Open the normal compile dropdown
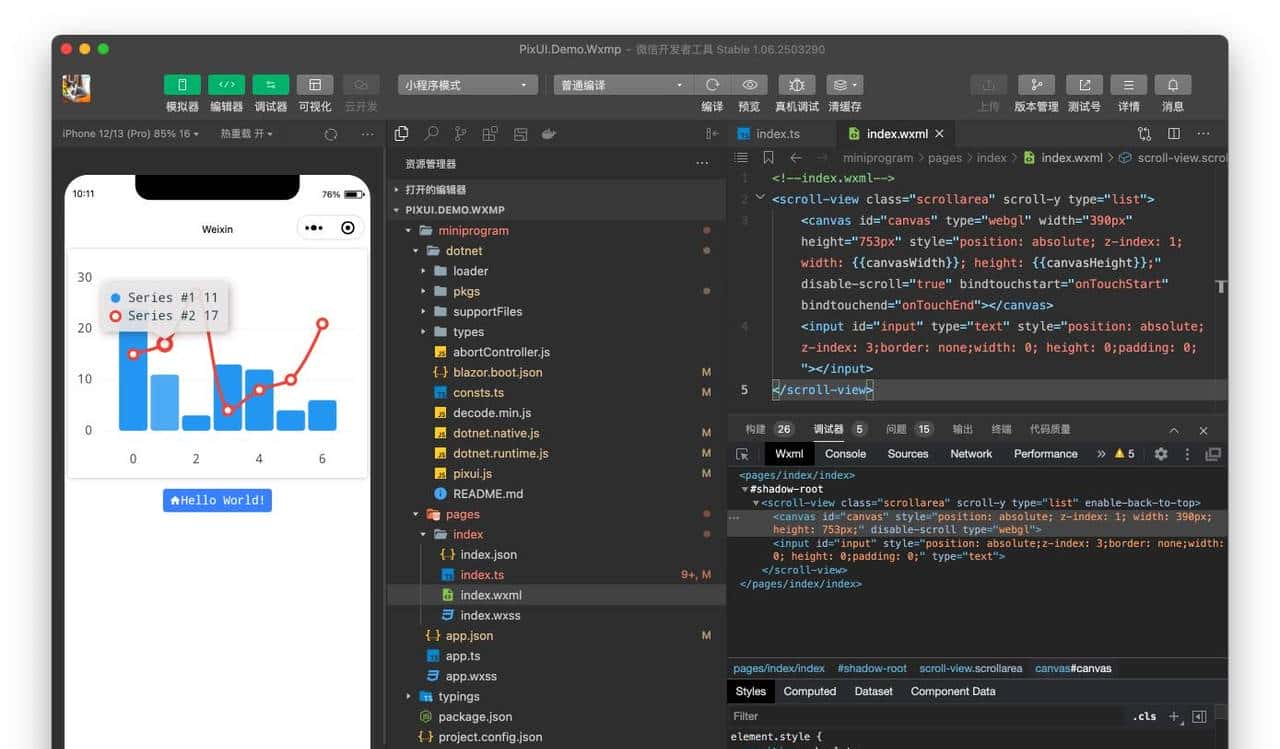 pos(622,86)
